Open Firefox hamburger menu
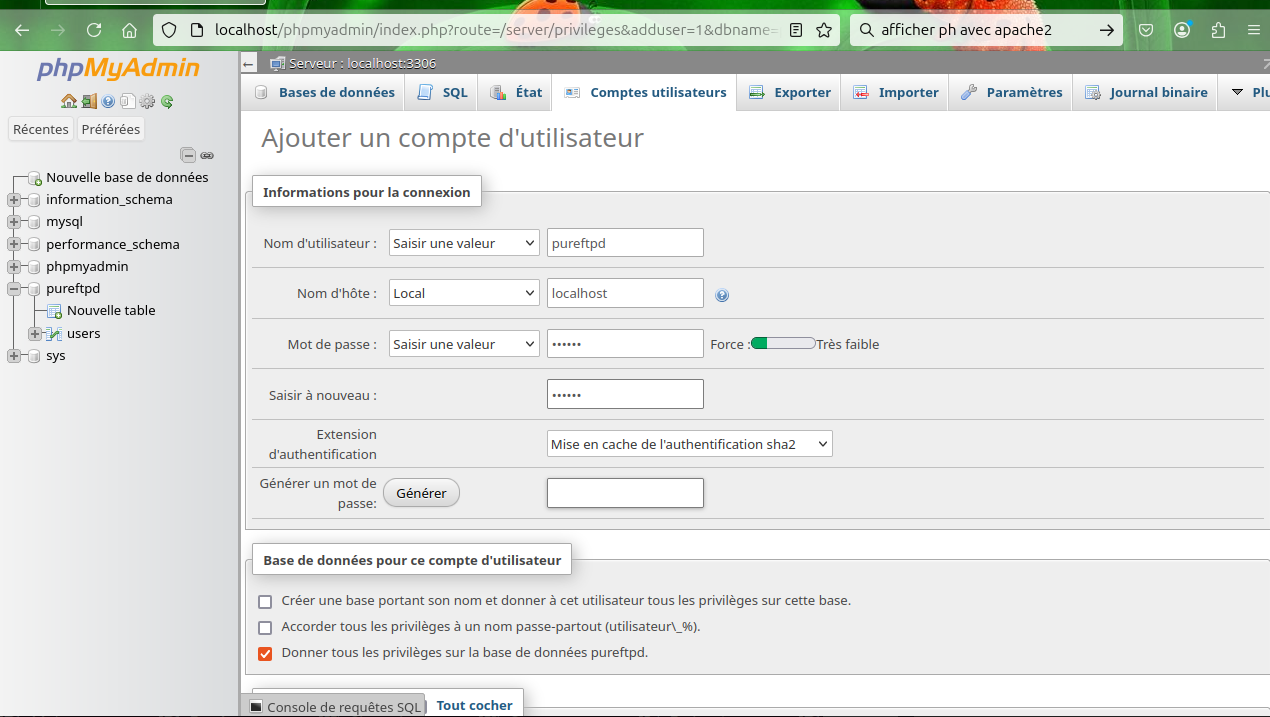 pos(1253,30)
